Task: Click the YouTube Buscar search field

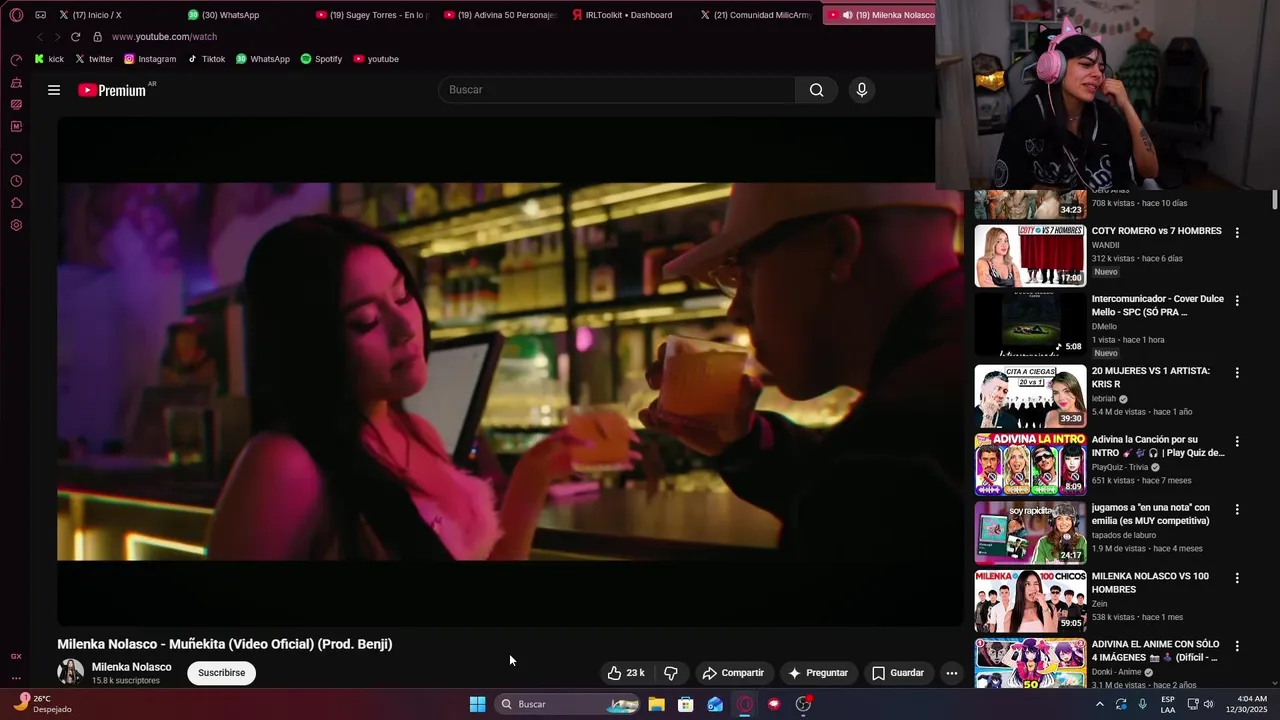Action: [617, 90]
